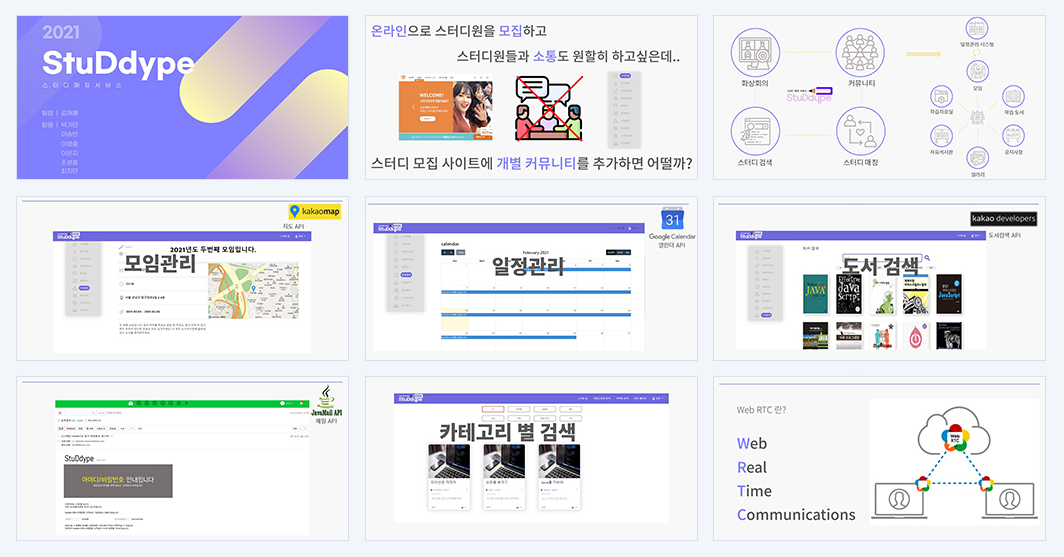Screen dimensions: 1064x557
Task: Open the 모임관리 slide thumbnail
Action: [183, 278]
